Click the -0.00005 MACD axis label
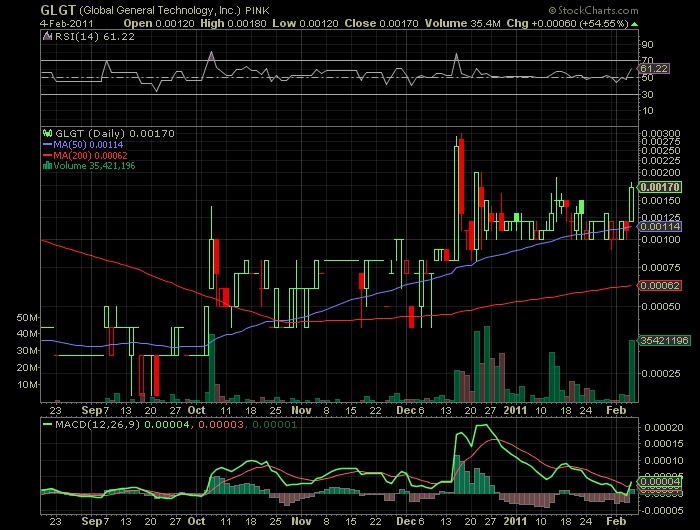 pyautogui.click(x=662, y=510)
